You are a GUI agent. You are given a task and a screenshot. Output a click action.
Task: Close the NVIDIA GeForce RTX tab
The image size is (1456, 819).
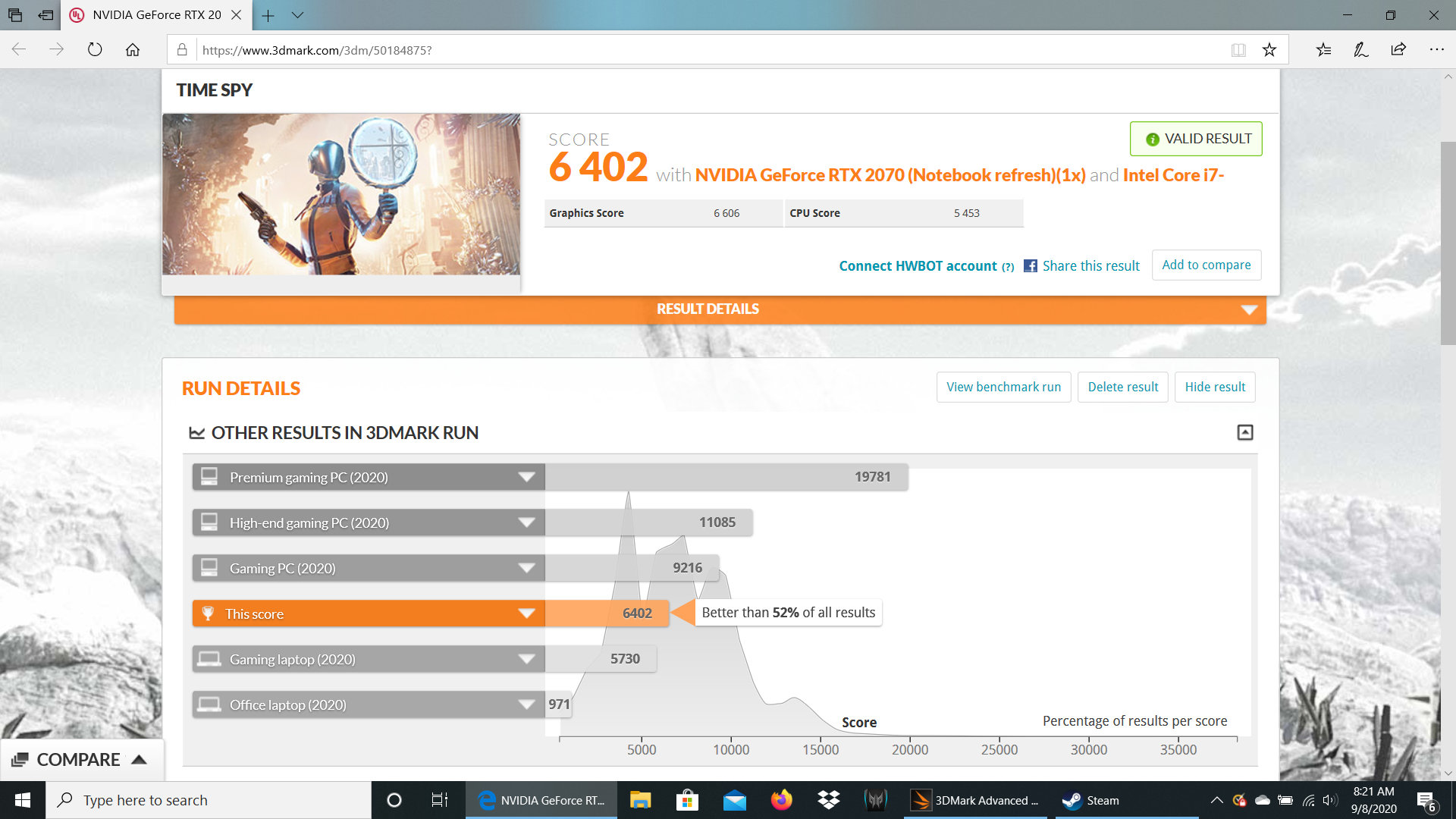(x=236, y=15)
